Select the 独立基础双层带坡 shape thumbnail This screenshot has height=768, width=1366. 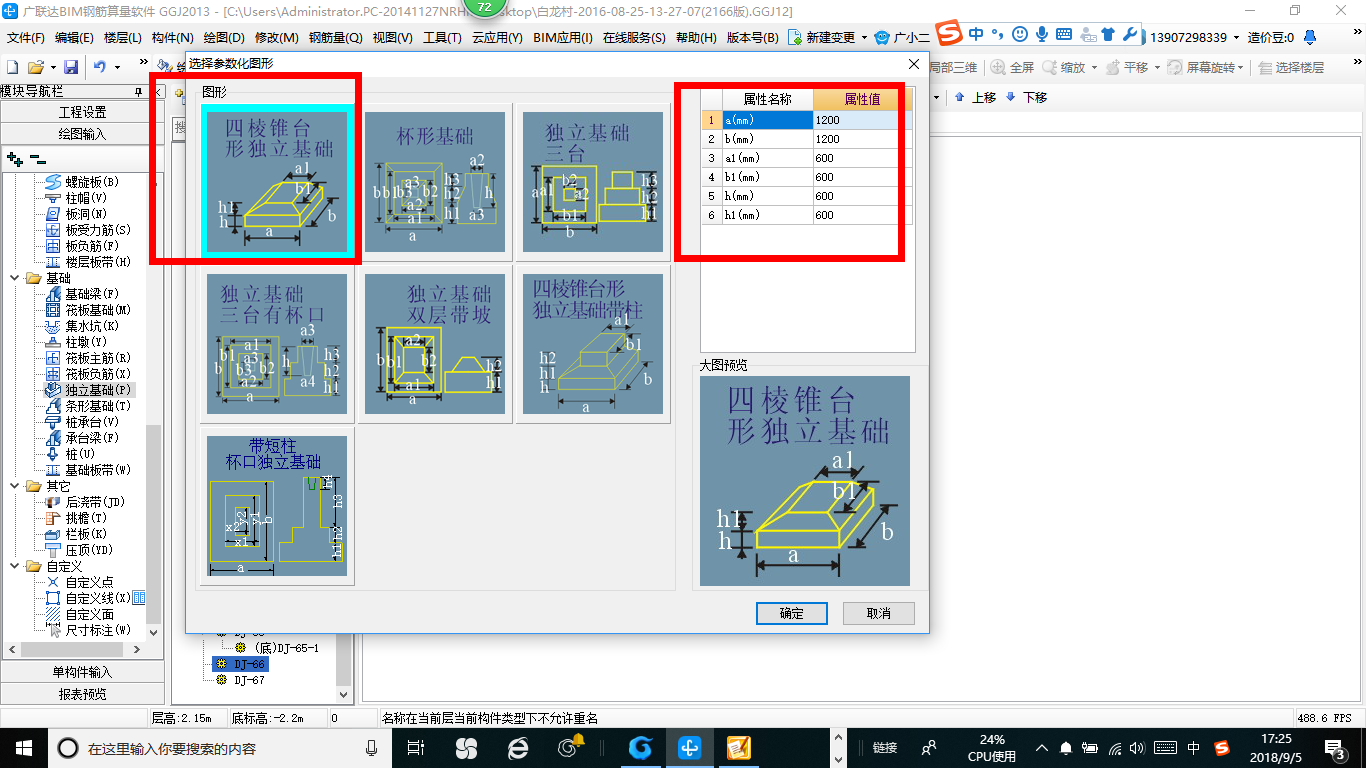[434, 343]
